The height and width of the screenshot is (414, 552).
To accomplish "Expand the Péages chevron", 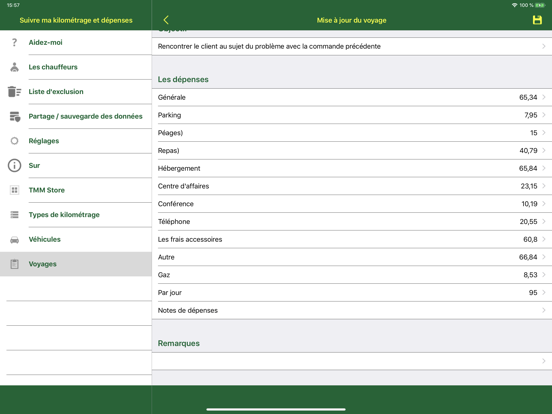I will coord(544,133).
